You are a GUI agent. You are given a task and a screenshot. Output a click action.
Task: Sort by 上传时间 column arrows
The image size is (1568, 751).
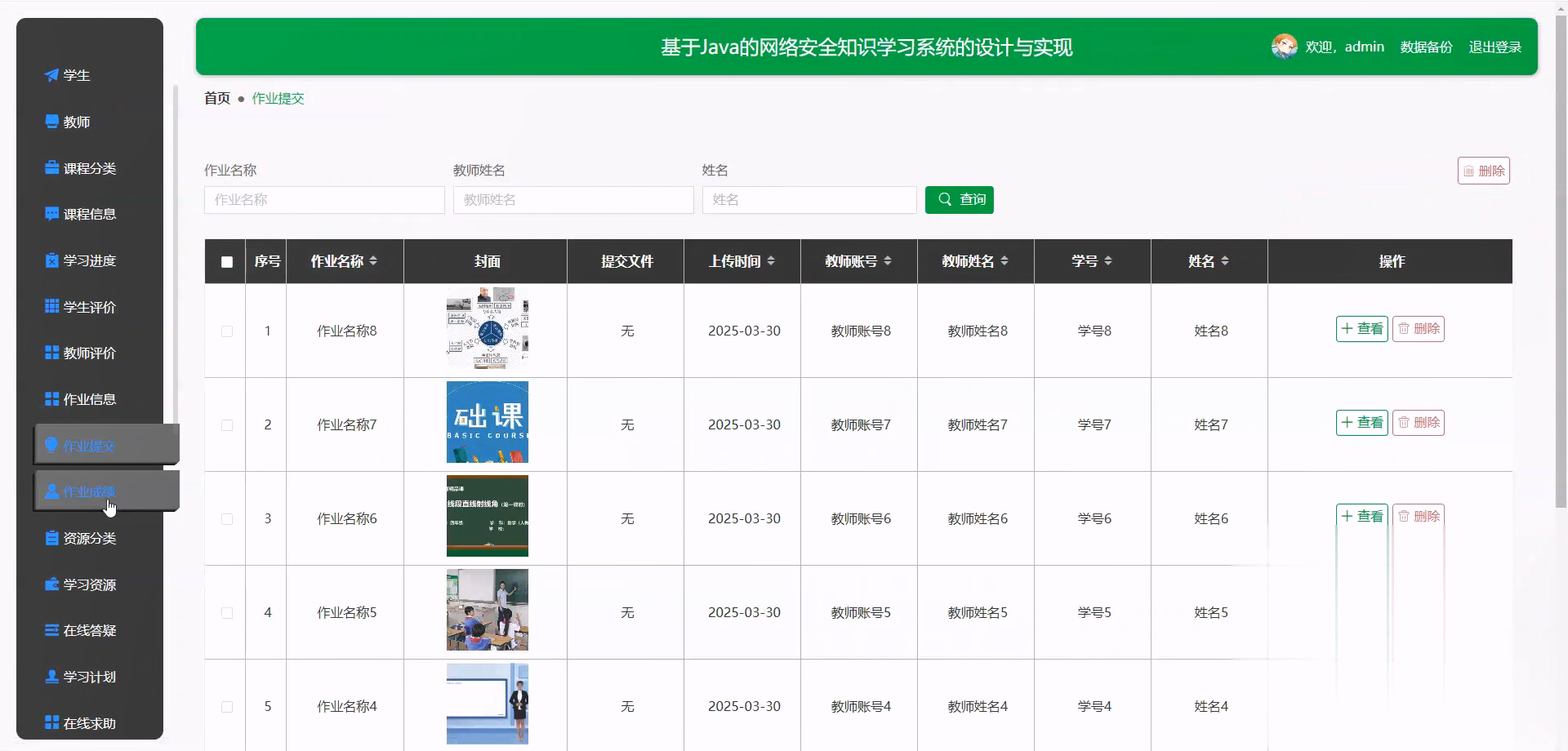(x=771, y=260)
